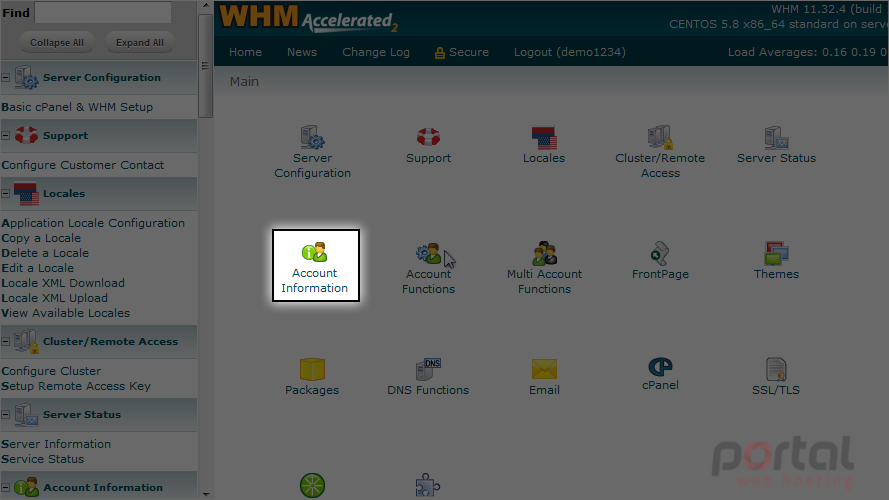Screen dimensions: 889x500
Task: Click Secure in top navigation
Action: [469, 52]
